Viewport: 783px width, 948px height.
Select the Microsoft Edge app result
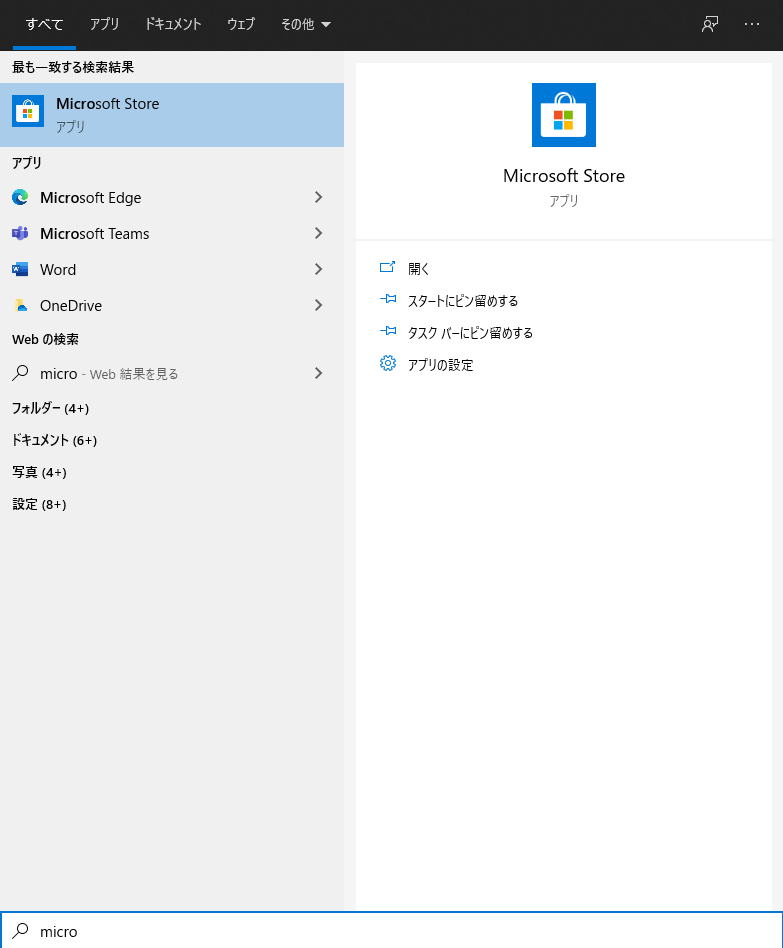pos(172,197)
